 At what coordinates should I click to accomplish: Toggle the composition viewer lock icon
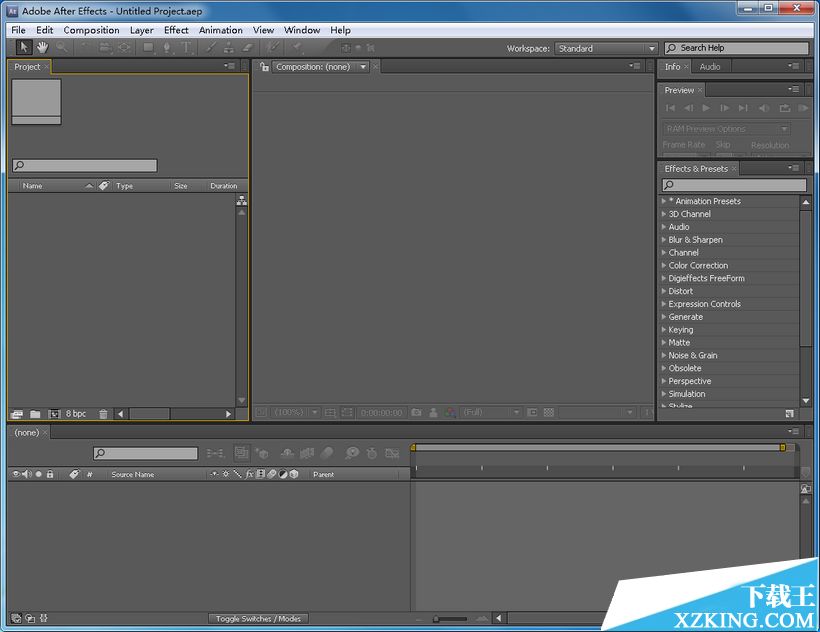coord(265,66)
